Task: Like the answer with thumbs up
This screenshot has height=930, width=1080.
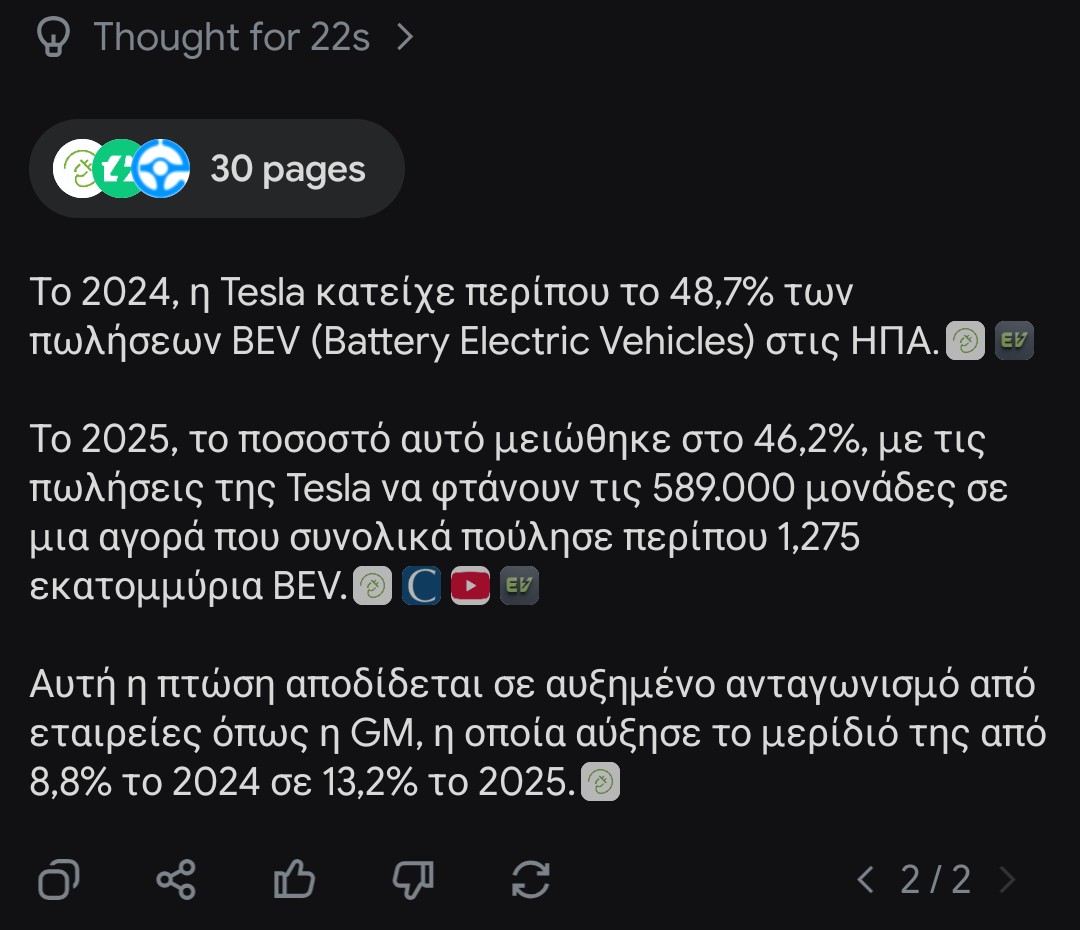Action: [x=294, y=880]
